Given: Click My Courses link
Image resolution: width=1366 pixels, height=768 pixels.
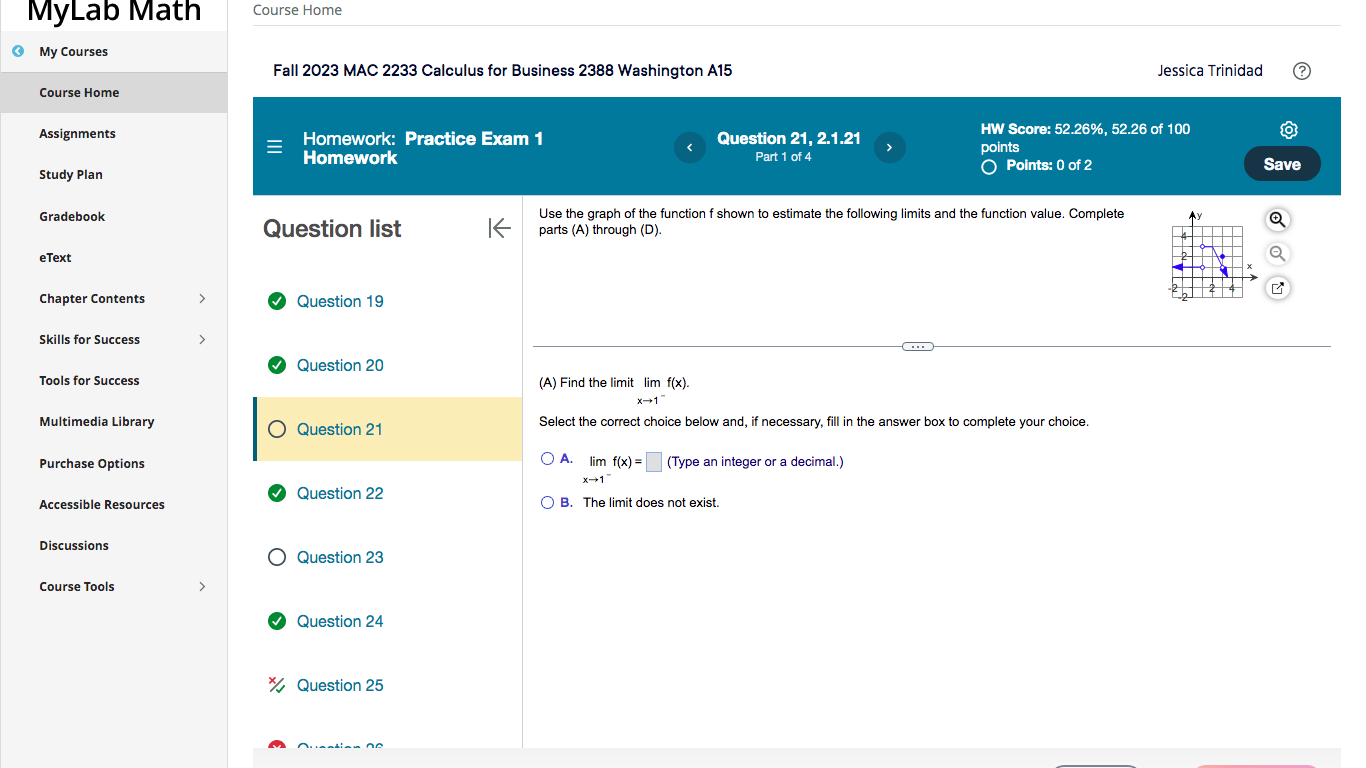Looking at the screenshot, I should (x=73, y=51).
